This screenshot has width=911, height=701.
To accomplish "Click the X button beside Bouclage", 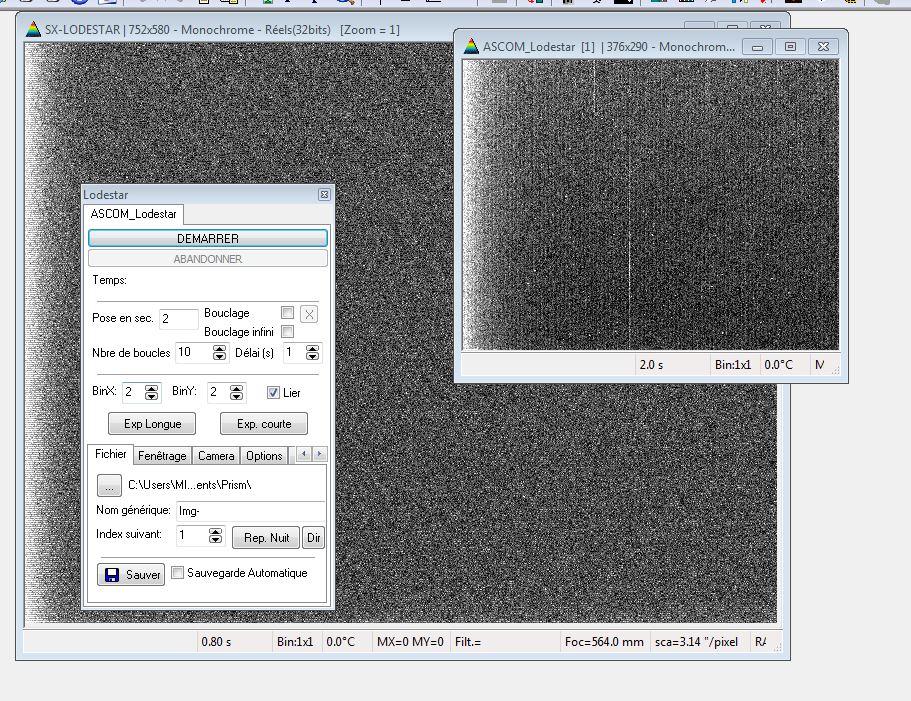I will click(309, 314).
